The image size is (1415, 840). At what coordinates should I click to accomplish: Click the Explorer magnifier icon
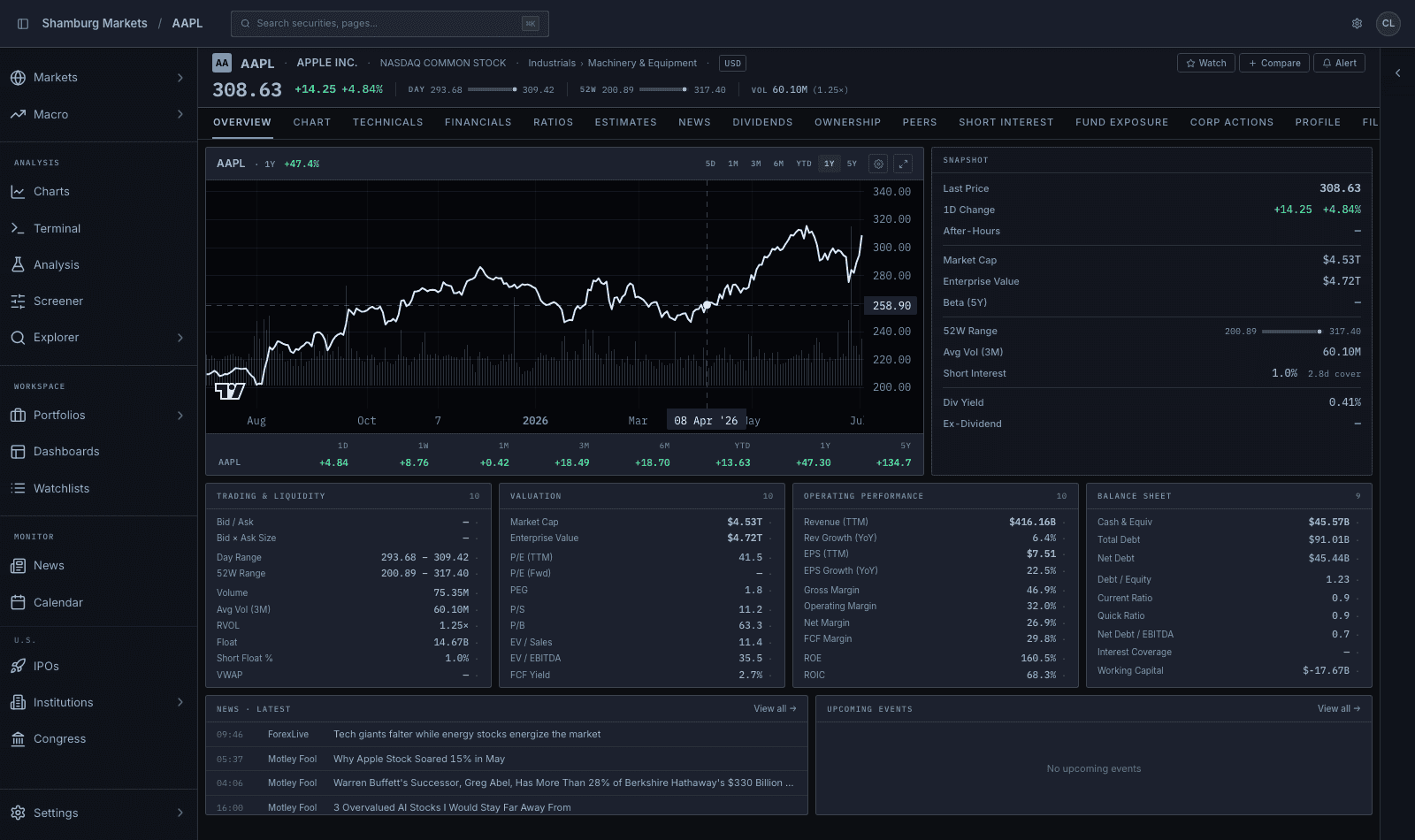click(x=18, y=338)
